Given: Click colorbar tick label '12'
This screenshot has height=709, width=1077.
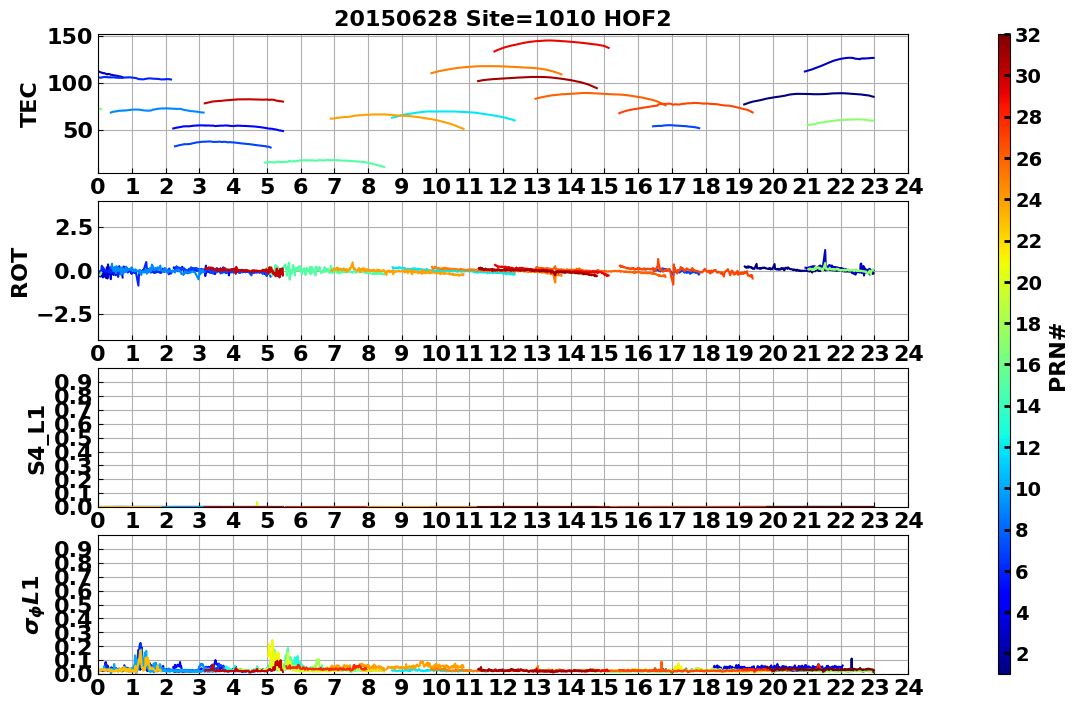Looking at the screenshot, I should click(x=1028, y=447).
